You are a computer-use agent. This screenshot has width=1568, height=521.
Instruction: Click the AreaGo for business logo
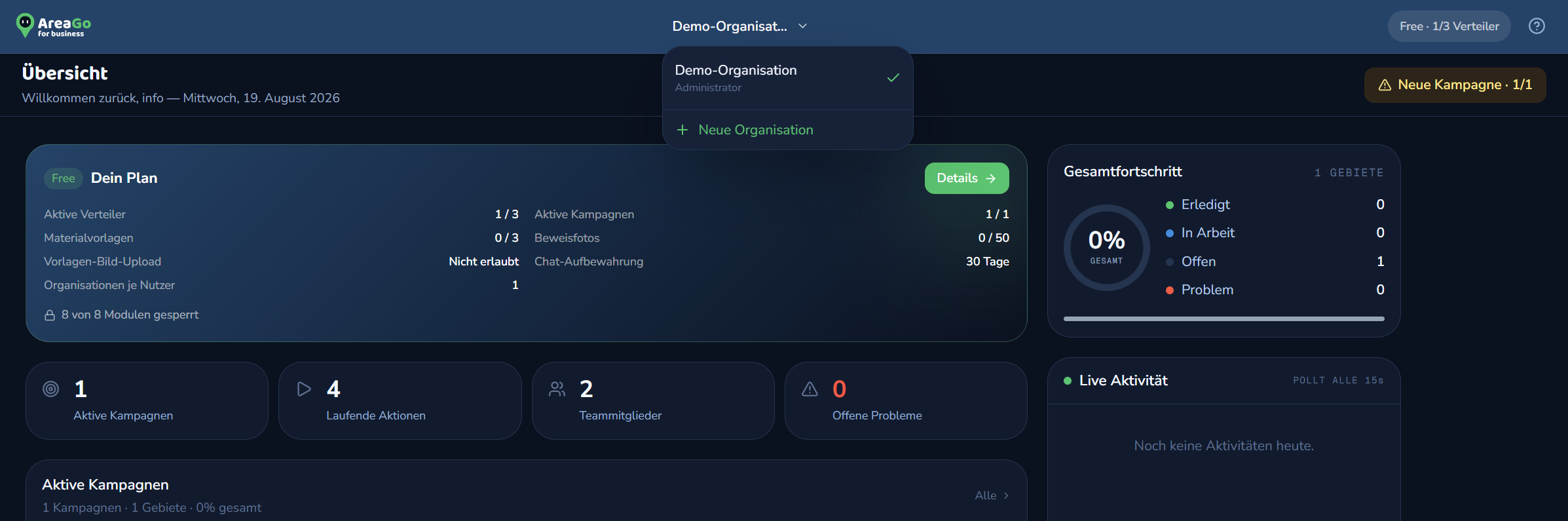coord(54,26)
